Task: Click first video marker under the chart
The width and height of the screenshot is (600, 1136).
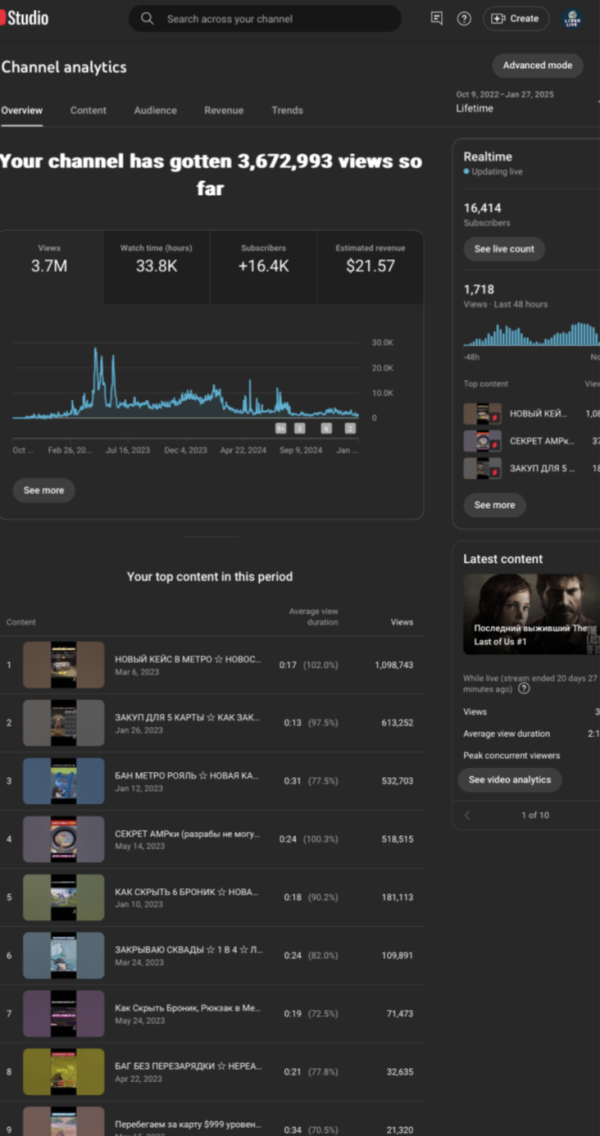Action: coord(281,428)
